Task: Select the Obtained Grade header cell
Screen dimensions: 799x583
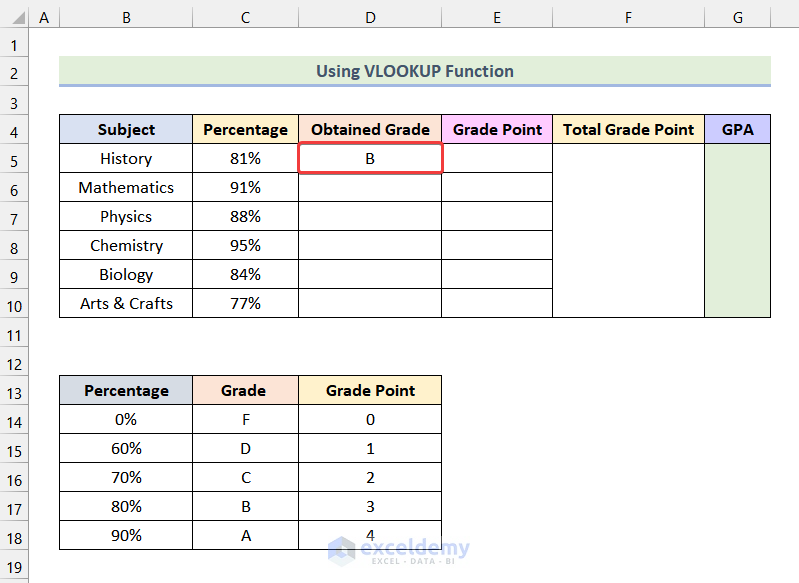Action: click(x=370, y=130)
